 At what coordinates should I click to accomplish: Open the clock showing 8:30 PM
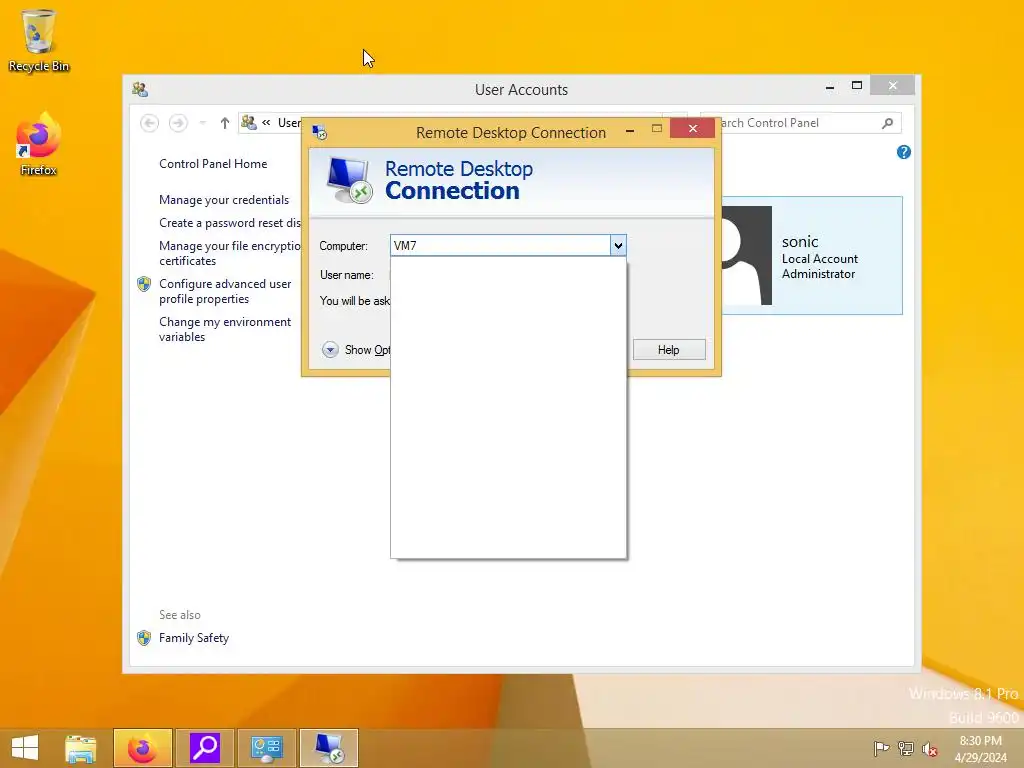click(980, 748)
